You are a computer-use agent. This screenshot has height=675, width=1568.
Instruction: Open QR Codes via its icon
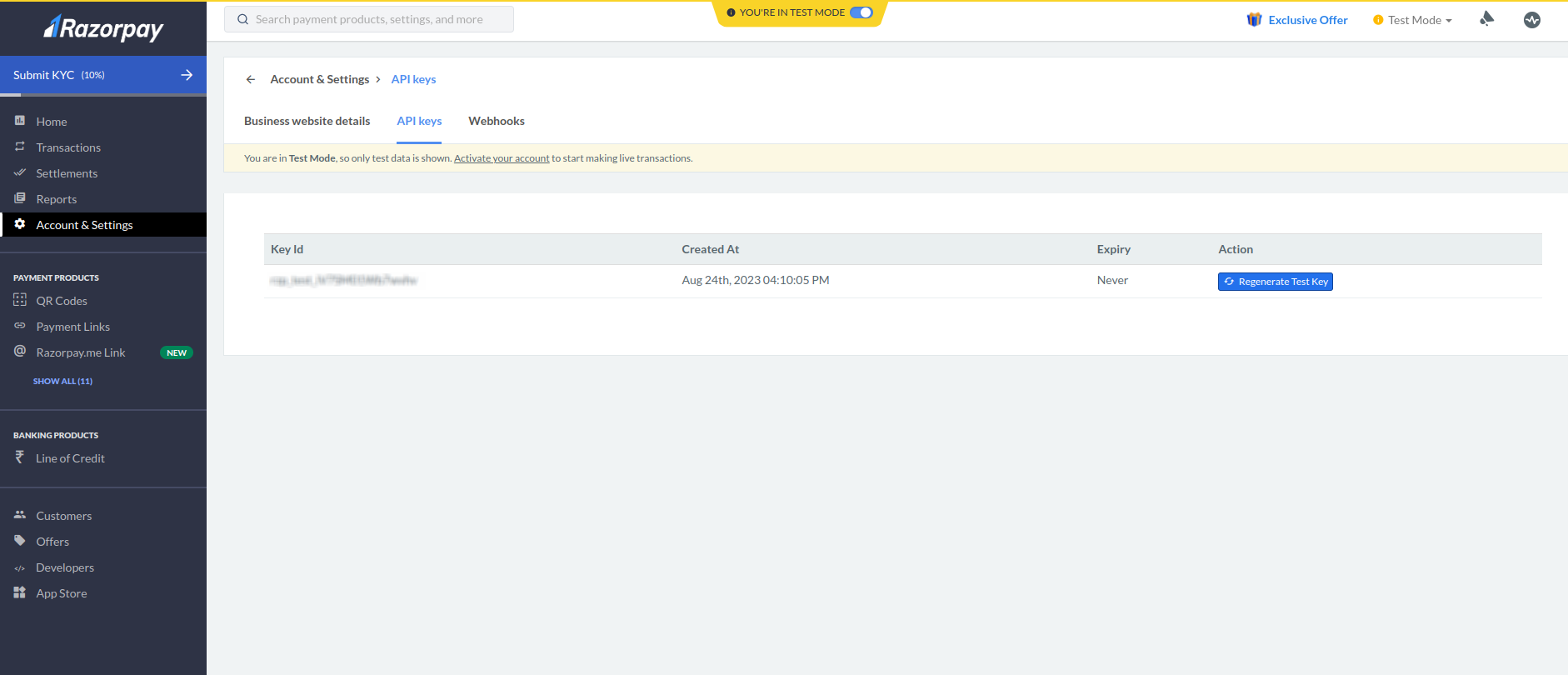(x=20, y=300)
